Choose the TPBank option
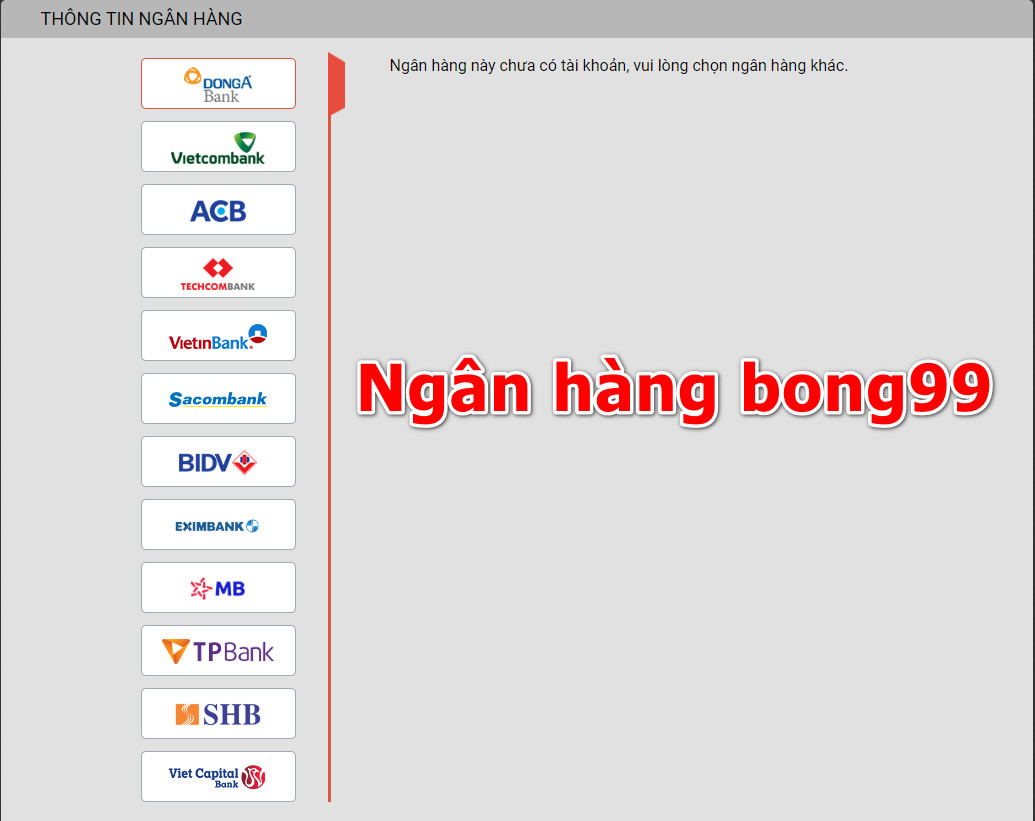Screen dimensions: 1035x821 pyautogui.click(x=218, y=651)
